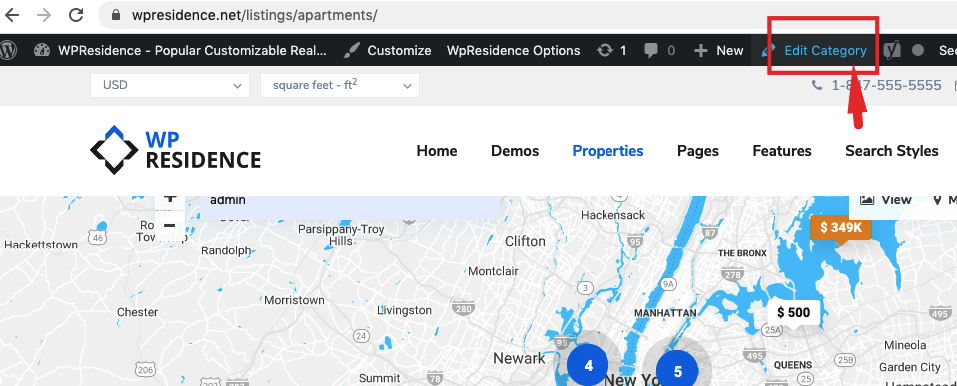Open the Search Styles menu

click(x=892, y=151)
